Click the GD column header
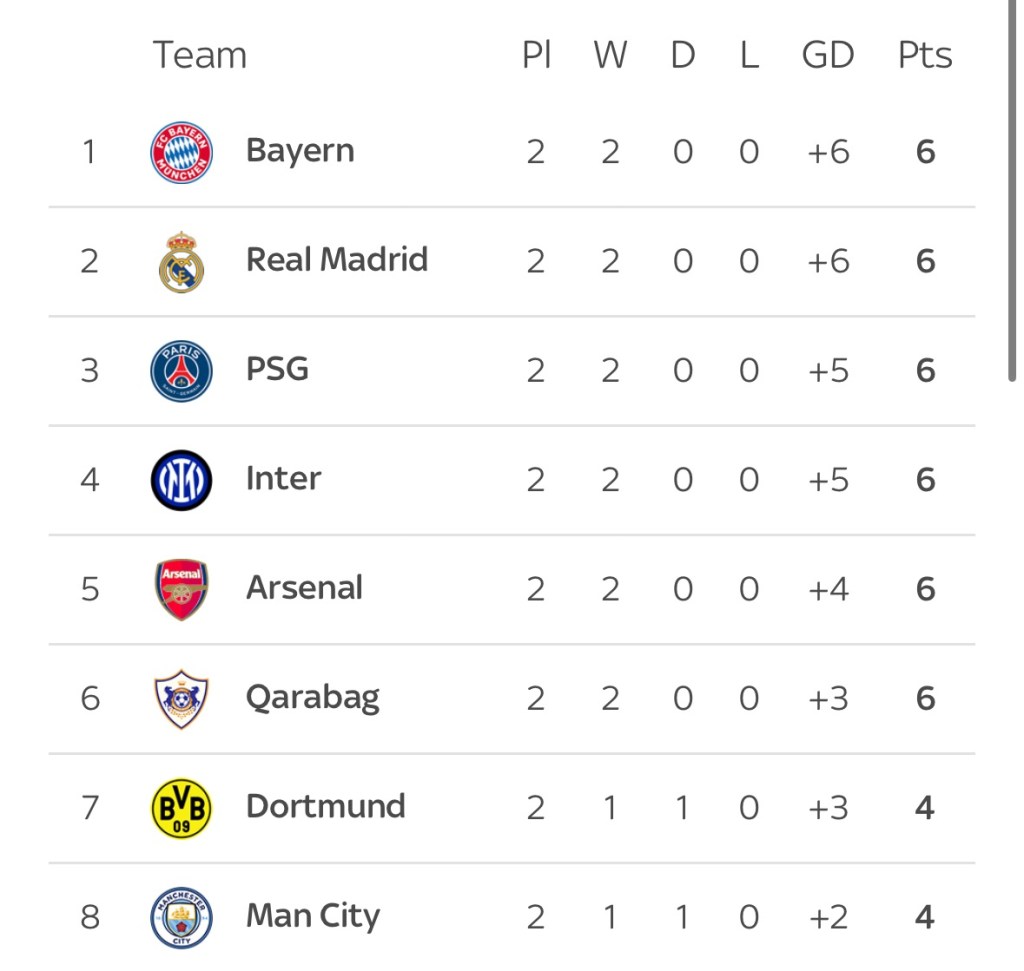This screenshot has width=1024, height=971. (x=827, y=55)
